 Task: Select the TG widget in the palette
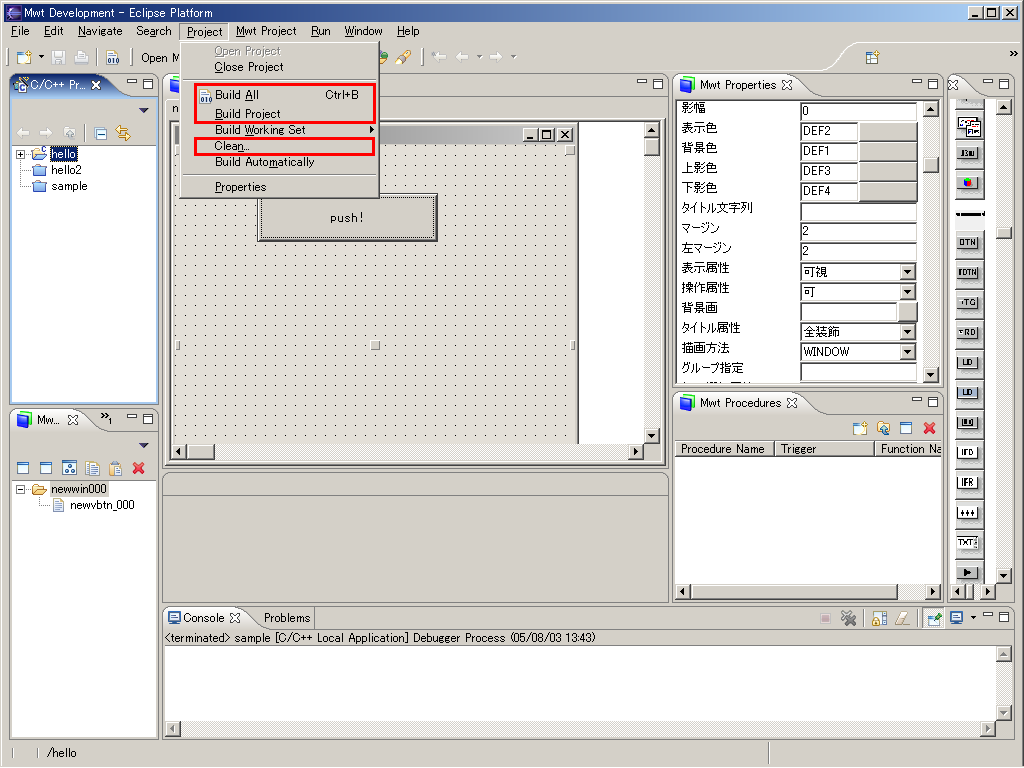point(967,302)
